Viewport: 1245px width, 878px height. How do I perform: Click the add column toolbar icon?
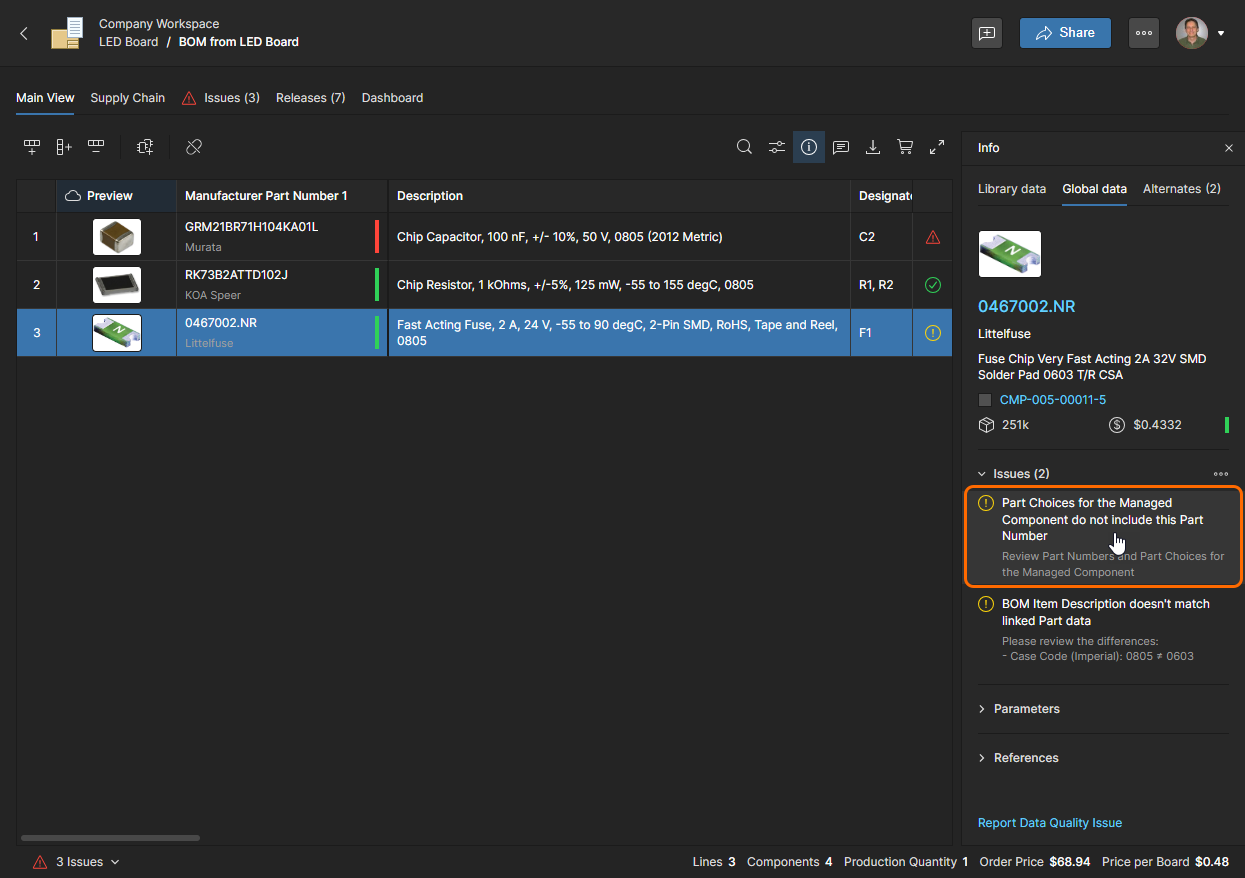pos(64,147)
